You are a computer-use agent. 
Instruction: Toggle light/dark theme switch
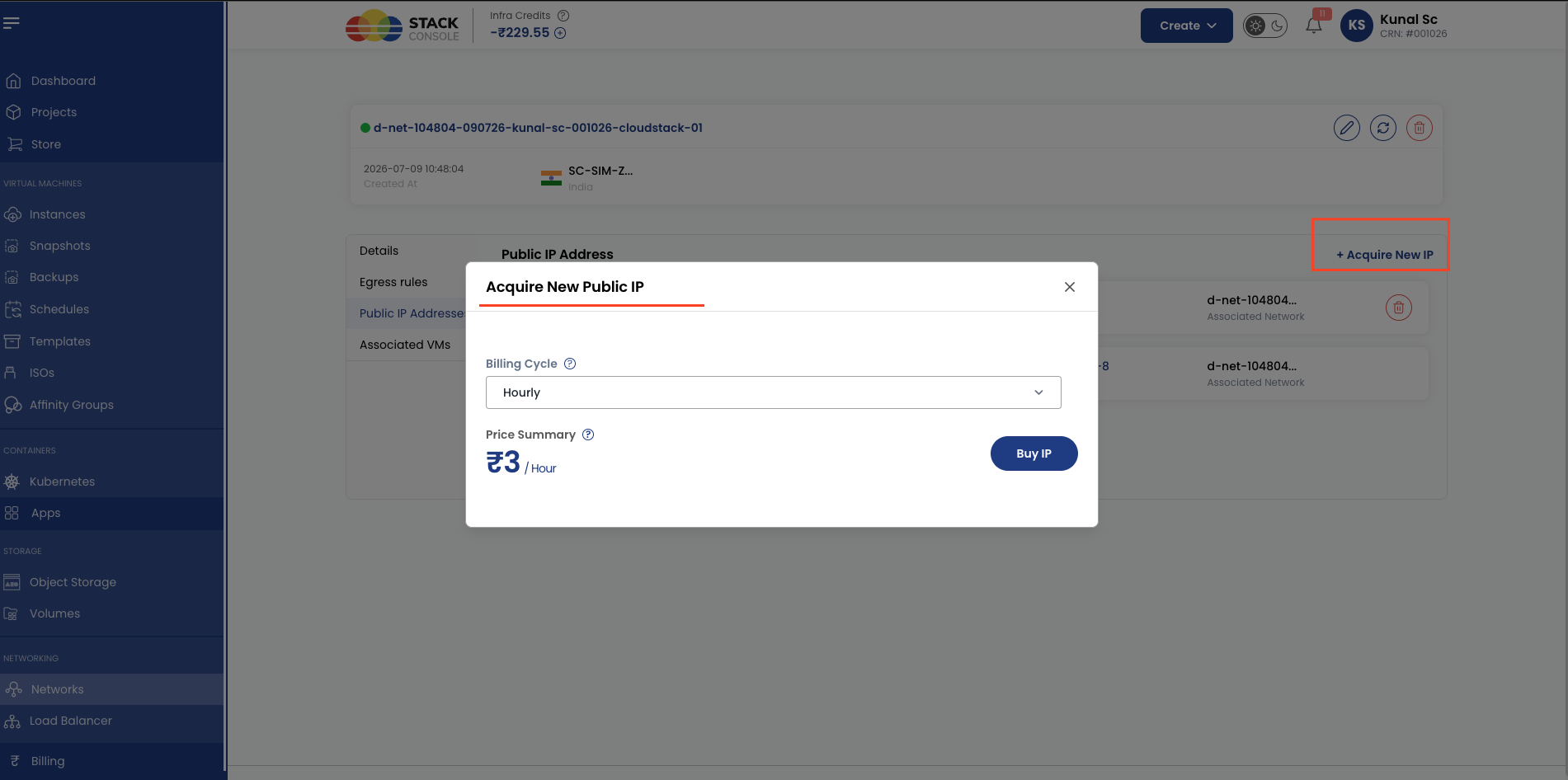(1265, 26)
